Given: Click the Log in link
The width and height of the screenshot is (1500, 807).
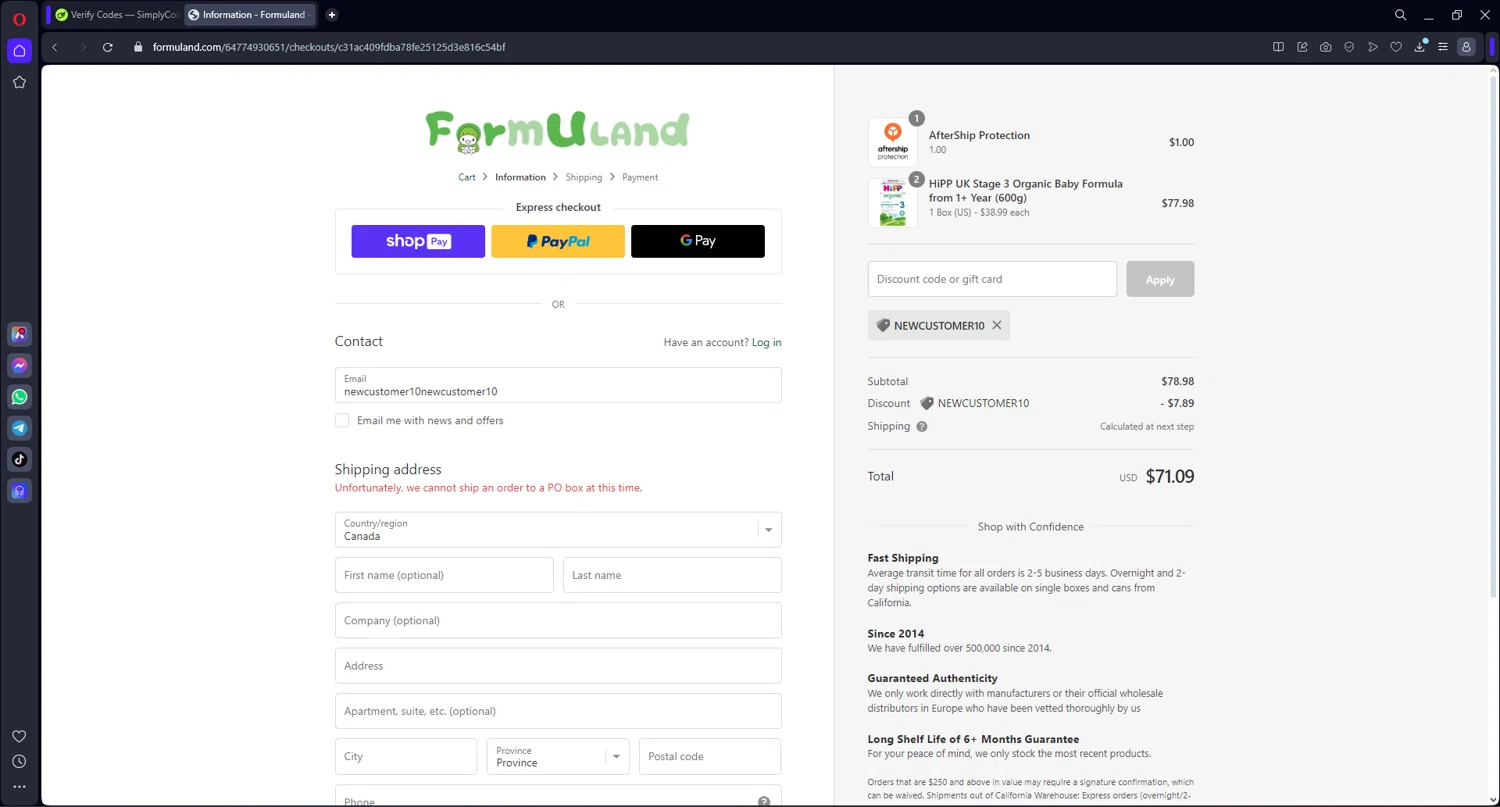Looking at the screenshot, I should coord(767,342).
